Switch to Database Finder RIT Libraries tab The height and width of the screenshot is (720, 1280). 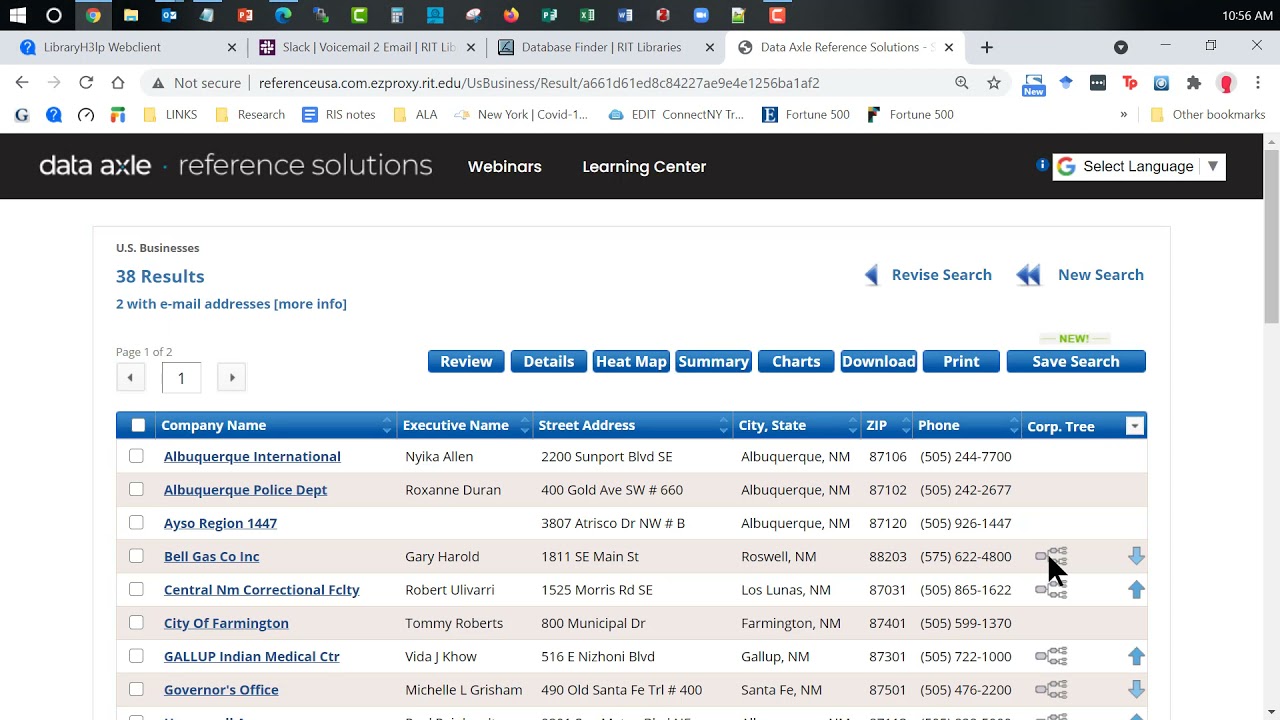point(606,47)
